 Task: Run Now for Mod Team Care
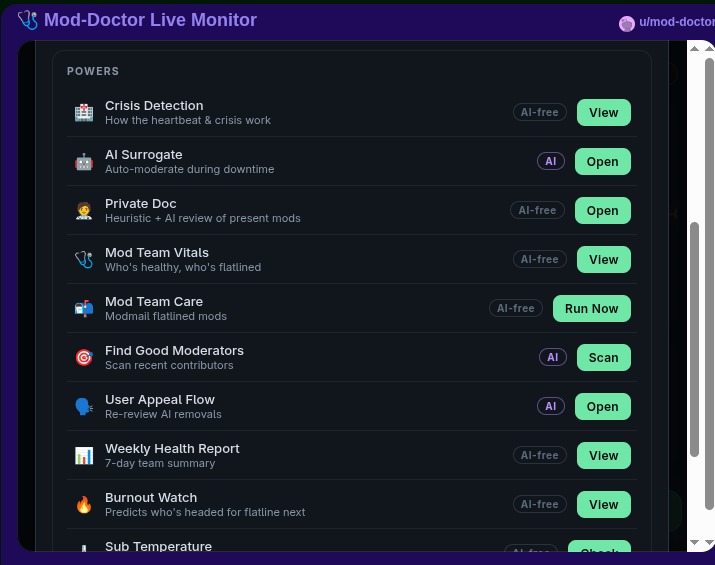coord(592,309)
